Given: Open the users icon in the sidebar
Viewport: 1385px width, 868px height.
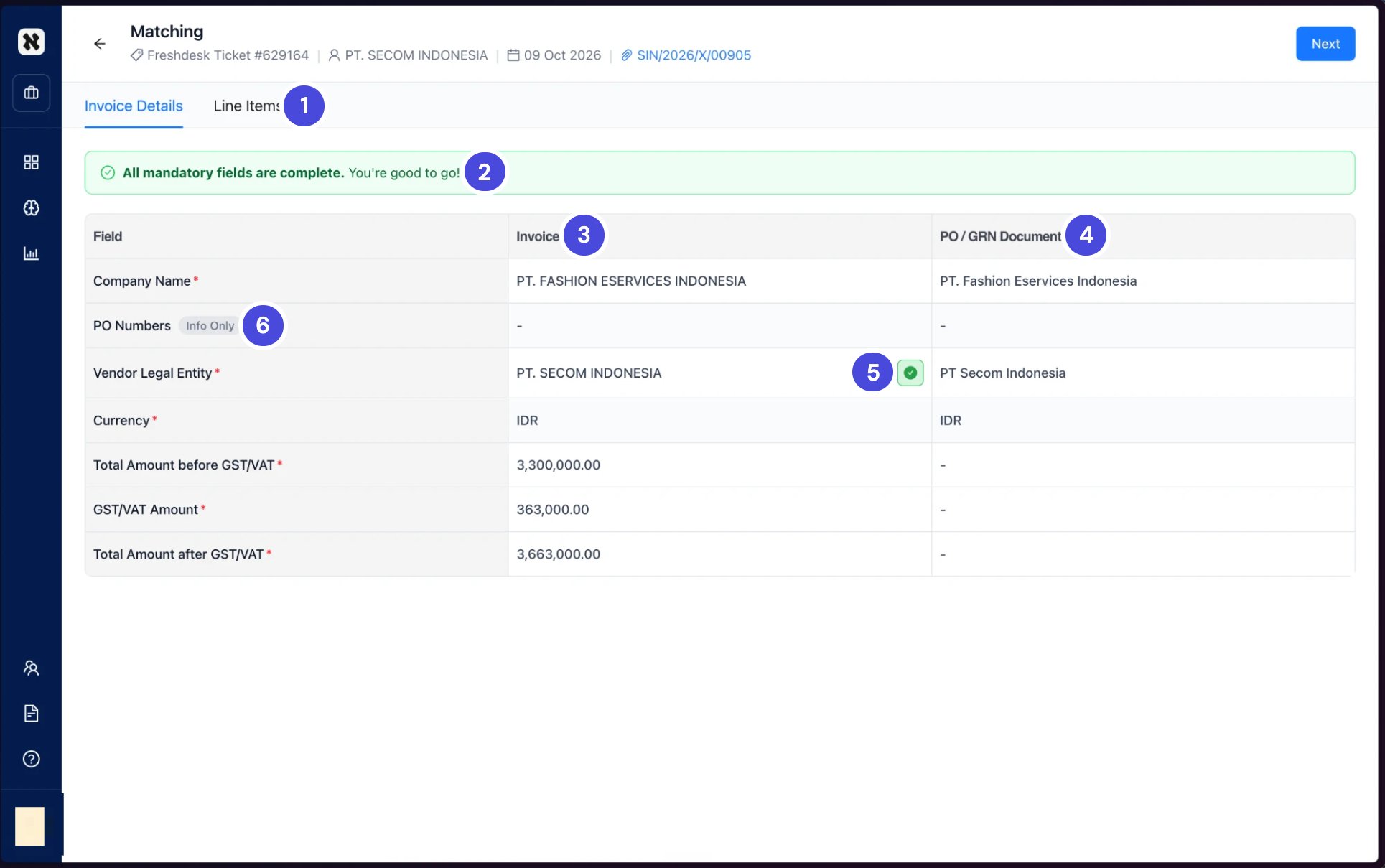Looking at the screenshot, I should tap(31, 668).
